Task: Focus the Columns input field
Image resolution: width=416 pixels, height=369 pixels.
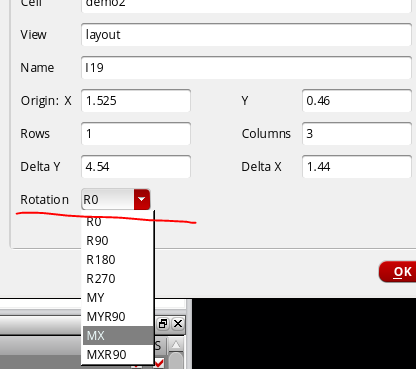Action: [357, 134]
